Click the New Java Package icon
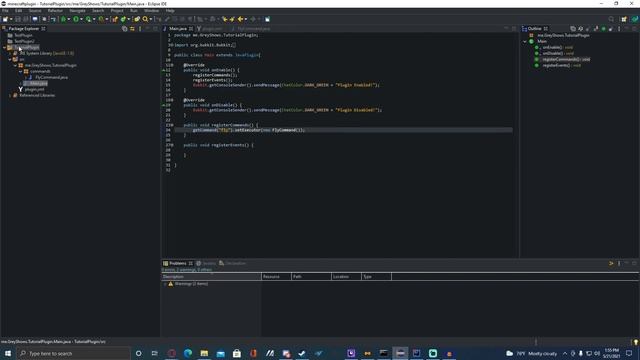This screenshot has height=360, width=640. click(115, 19)
